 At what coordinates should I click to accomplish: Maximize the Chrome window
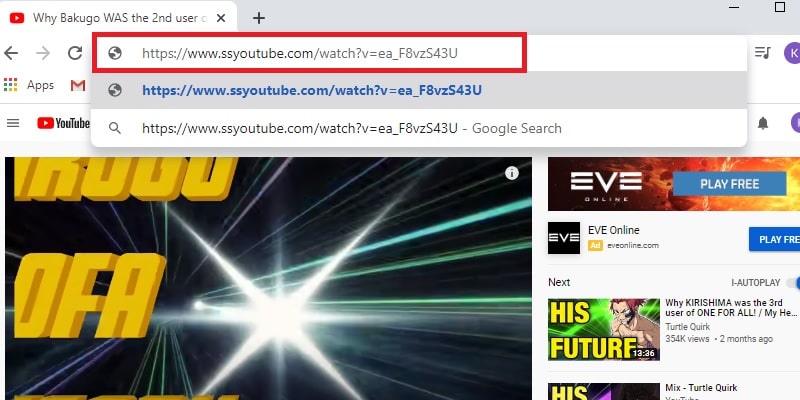point(780,7)
